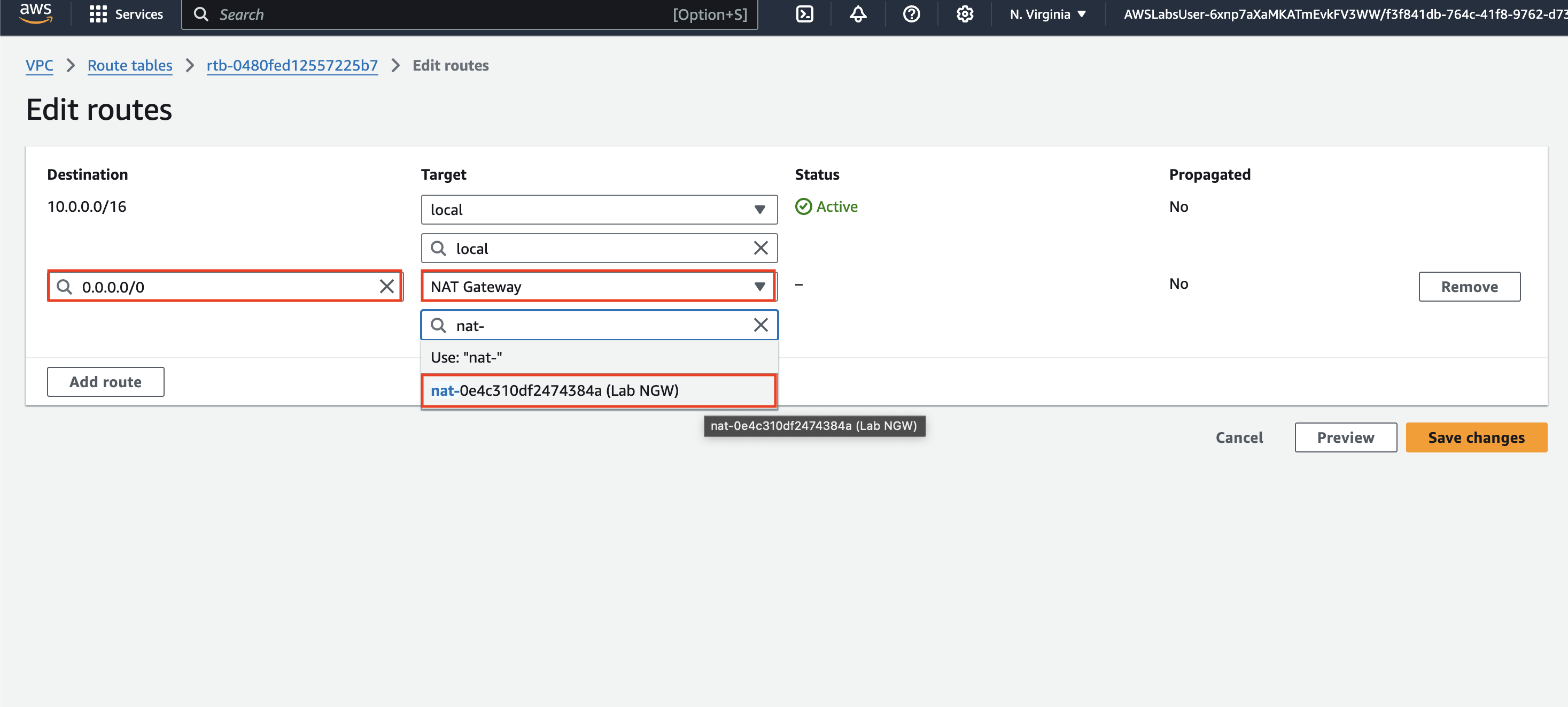This screenshot has width=1568, height=707.
Task: Launch the CloudShell terminal icon
Action: [x=804, y=14]
